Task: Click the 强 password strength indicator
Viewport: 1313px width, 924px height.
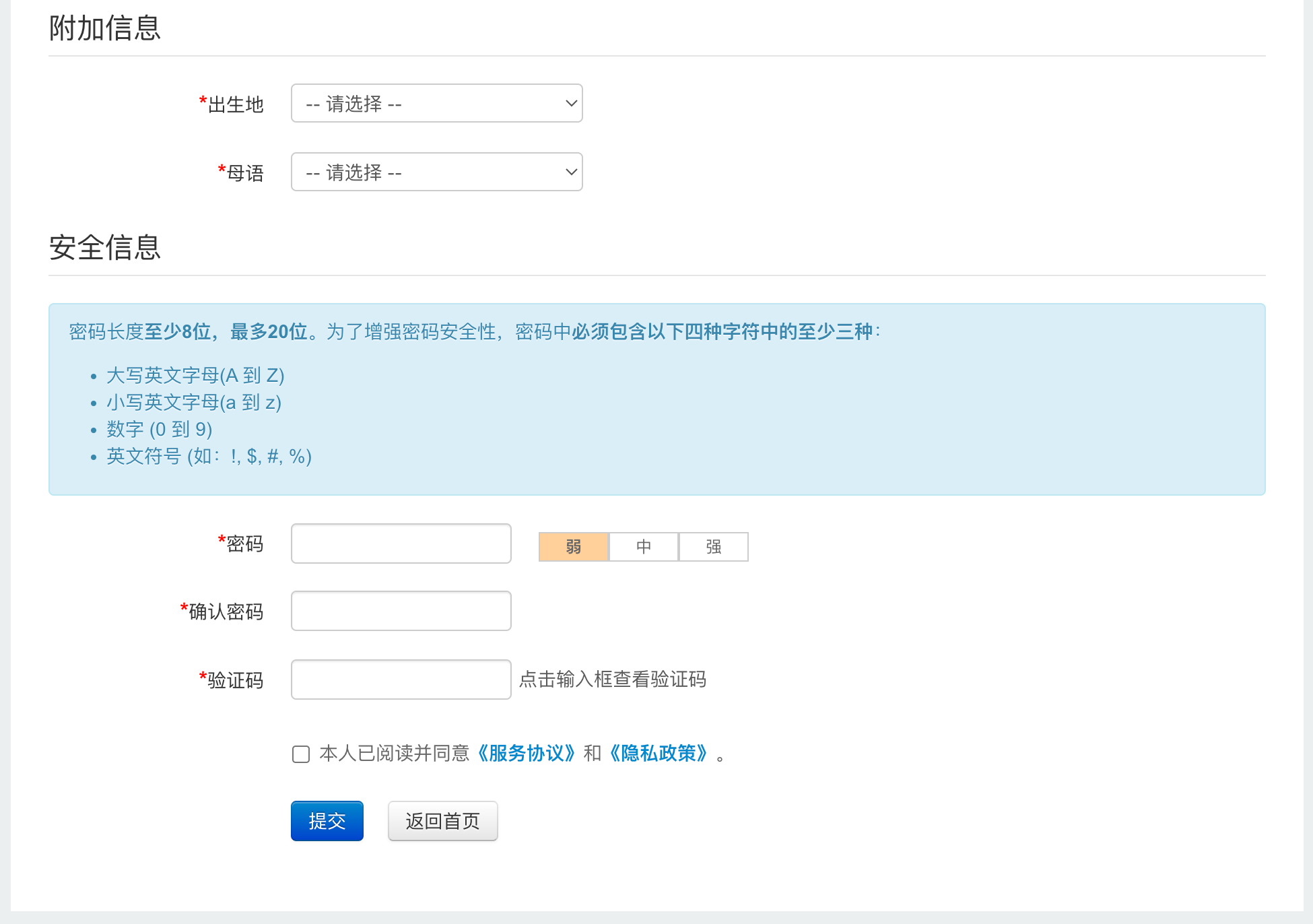Action: [x=714, y=546]
